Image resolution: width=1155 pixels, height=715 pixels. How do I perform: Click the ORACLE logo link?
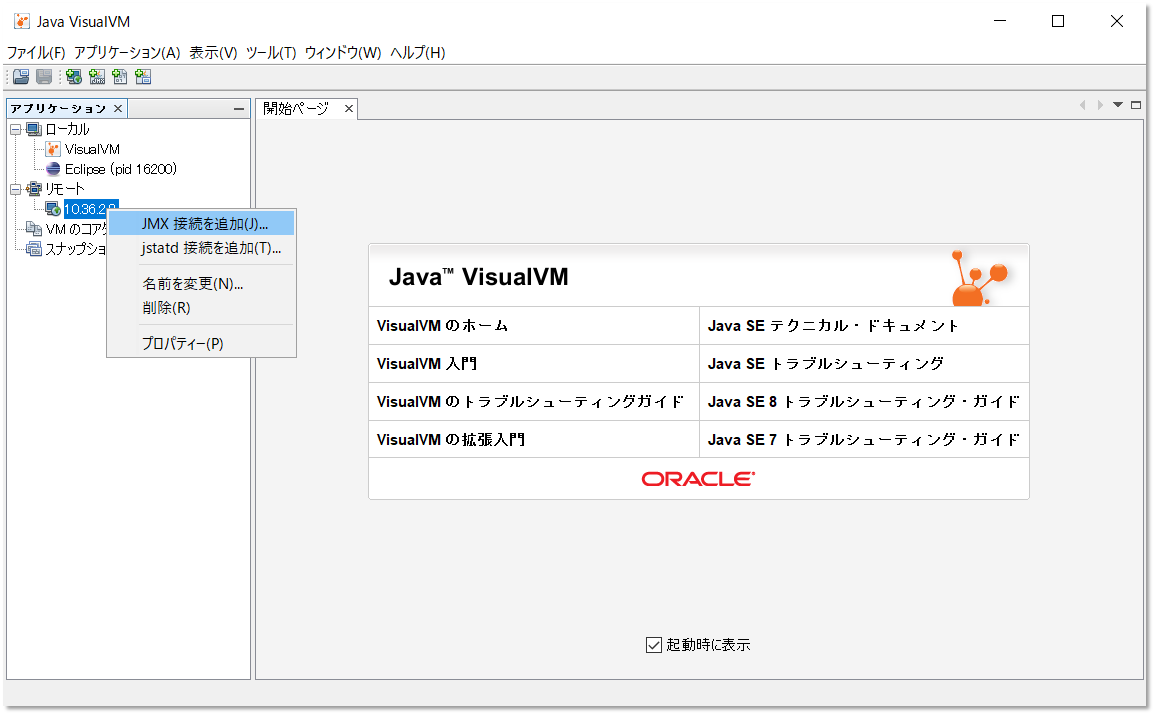(x=697, y=477)
